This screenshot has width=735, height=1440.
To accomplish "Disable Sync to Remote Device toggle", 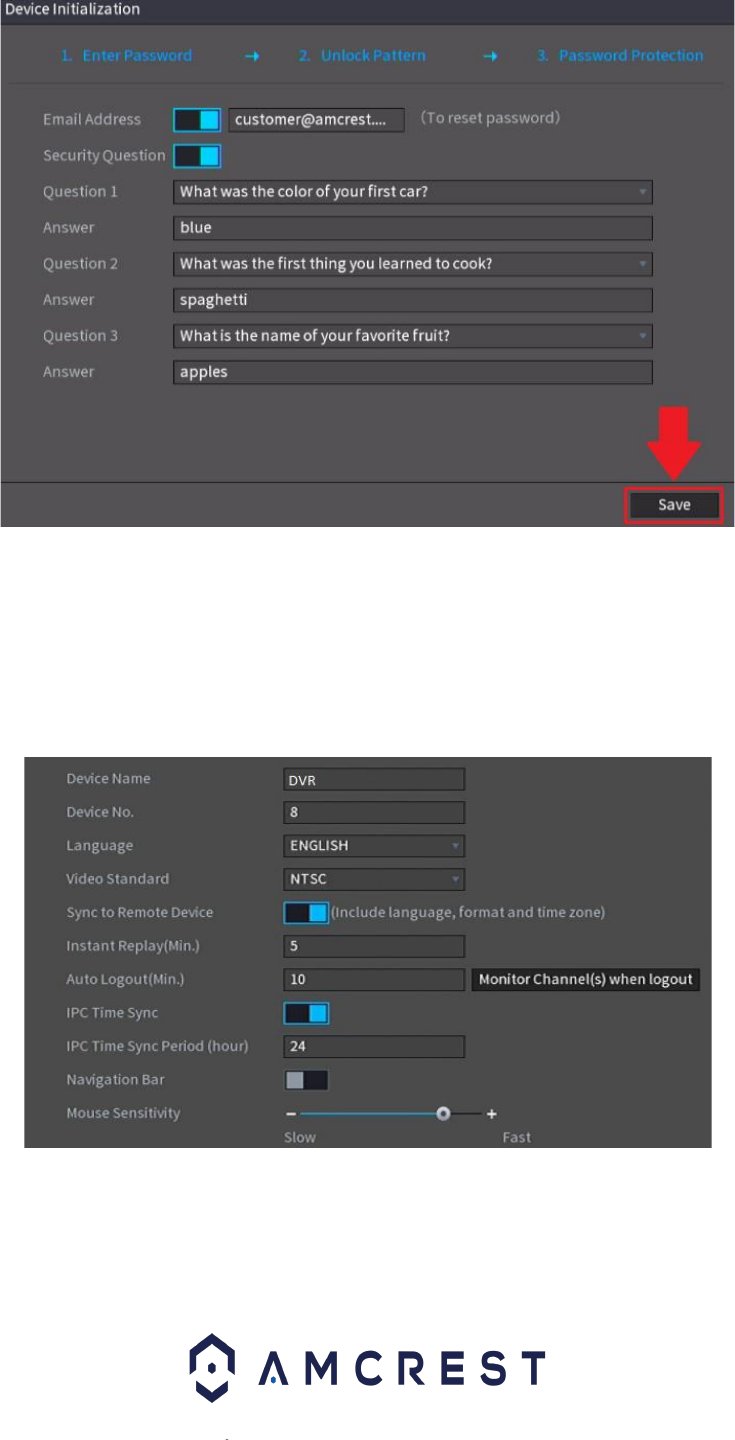I will click(306, 913).
